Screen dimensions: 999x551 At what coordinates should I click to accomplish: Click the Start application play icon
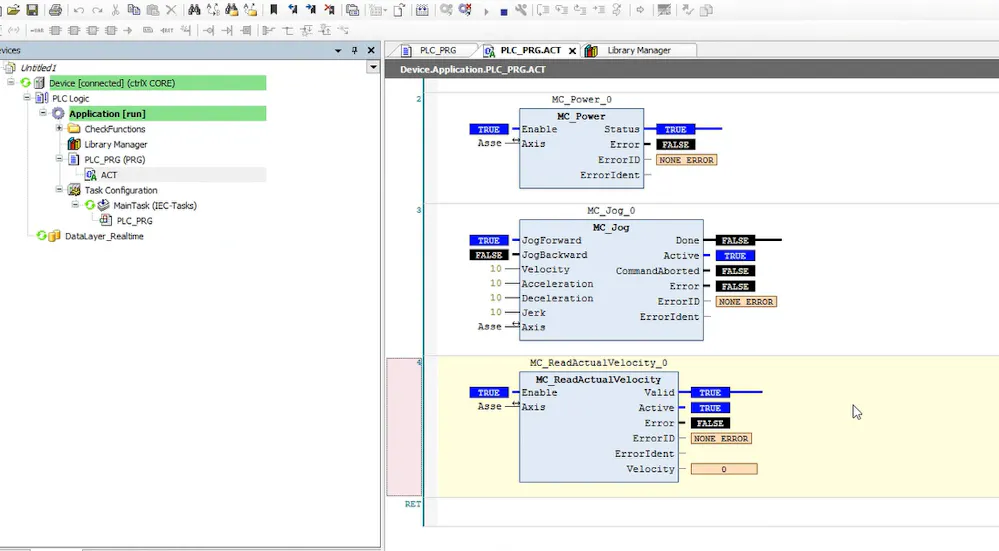[486, 11]
